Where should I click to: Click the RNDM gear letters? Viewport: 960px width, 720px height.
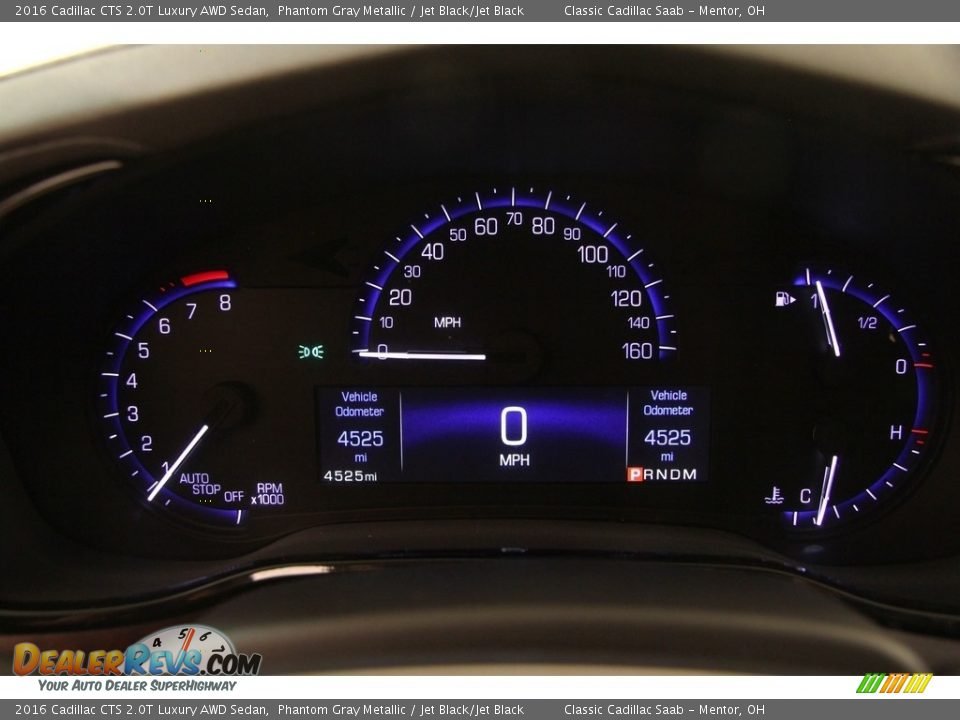(x=671, y=475)
